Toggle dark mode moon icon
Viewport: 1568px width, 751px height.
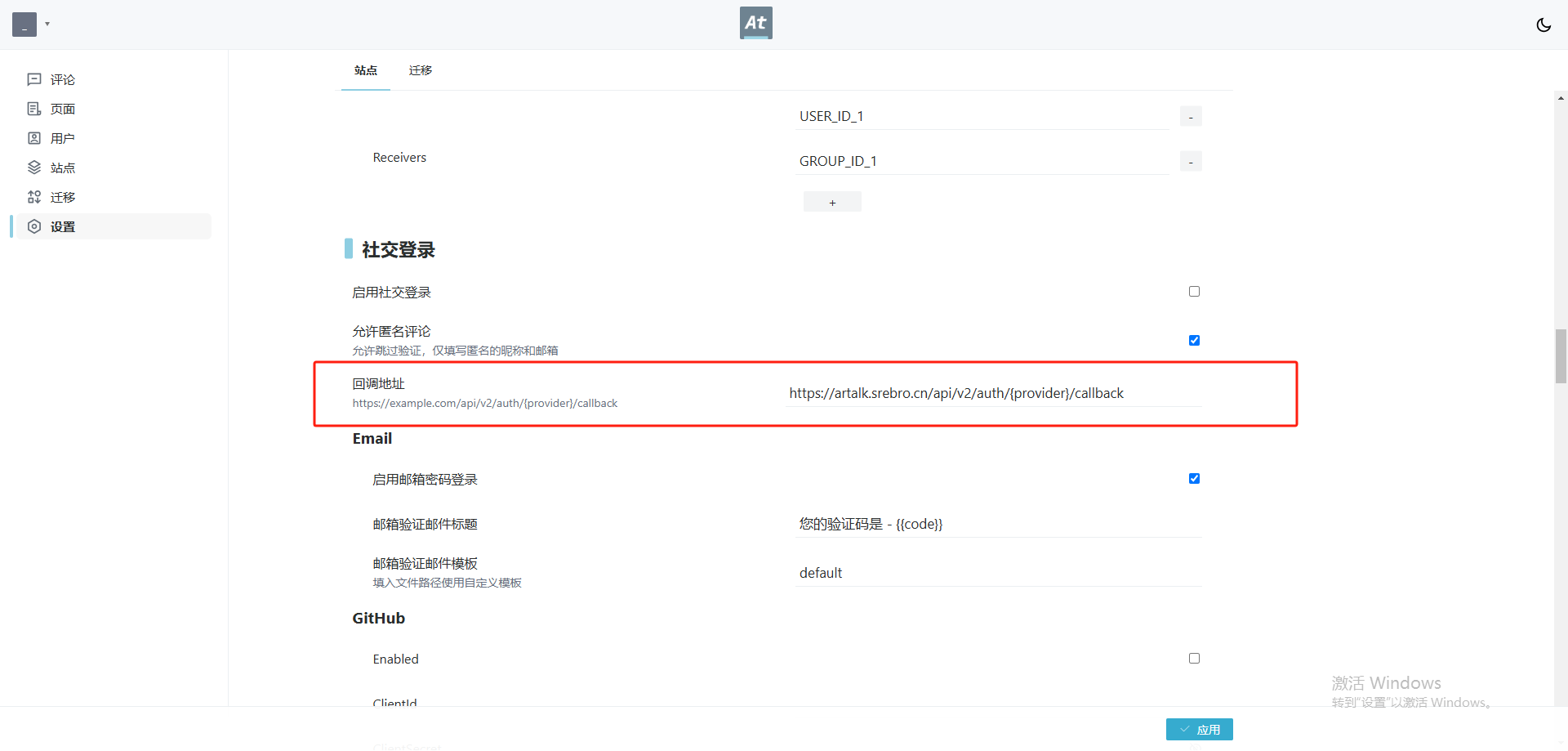click(x=1543, y=25)
